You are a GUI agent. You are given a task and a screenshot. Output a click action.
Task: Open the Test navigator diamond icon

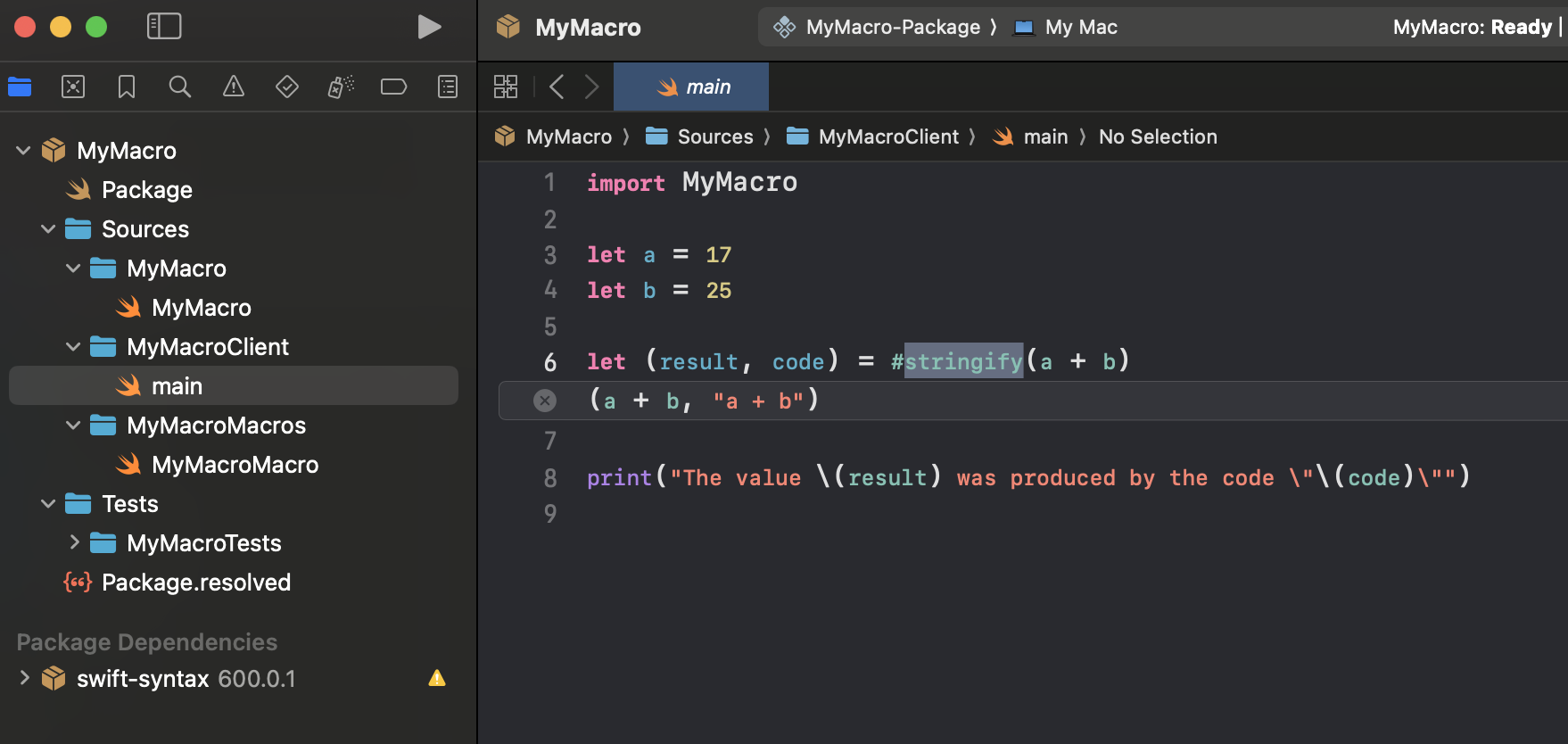click(287, 87)
